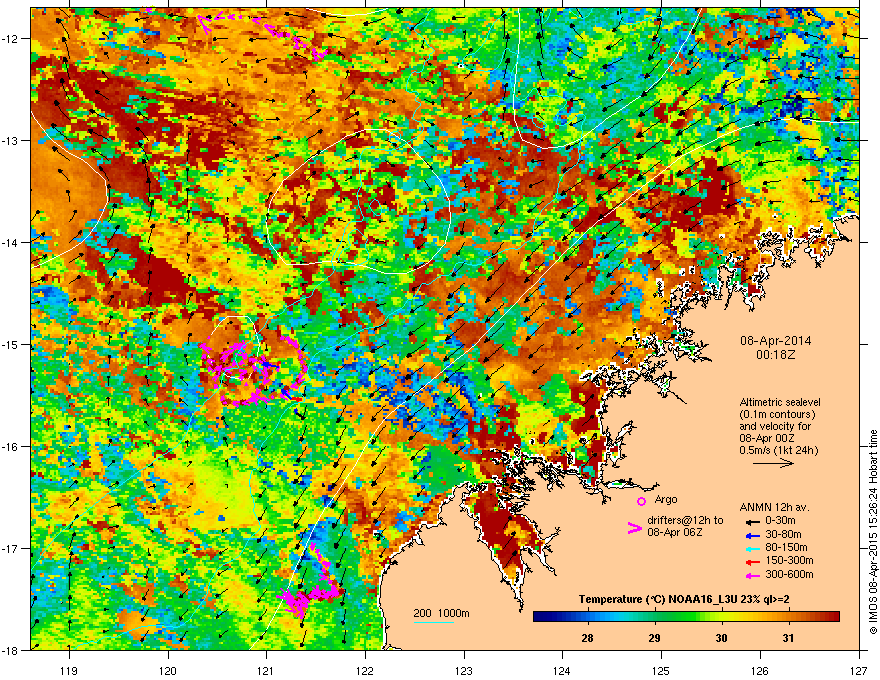Click the temperature color bar near 30
This screenshot has height=680, width=880.
[x=722, y=617]
